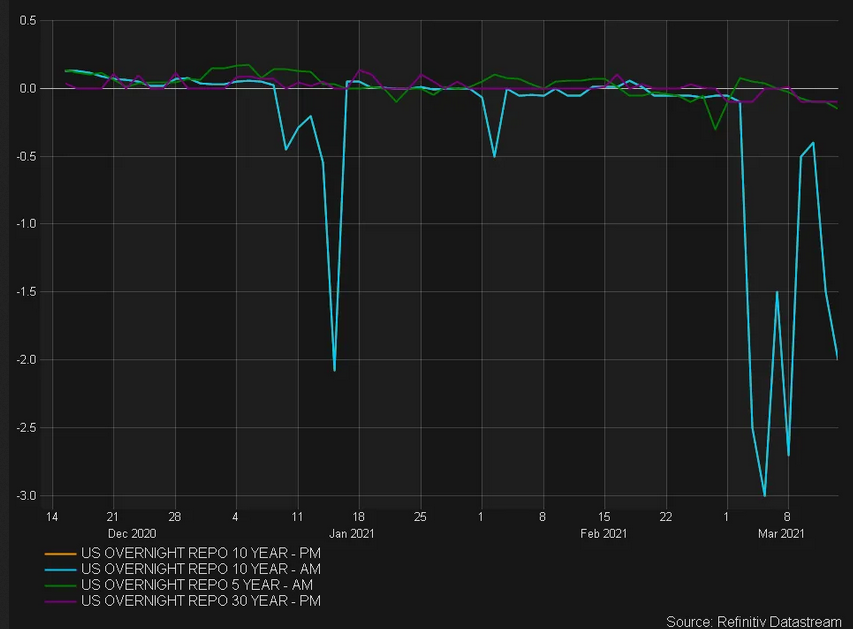Click the Feb 2021 month label
853x629 pixels.
[603, 534]
